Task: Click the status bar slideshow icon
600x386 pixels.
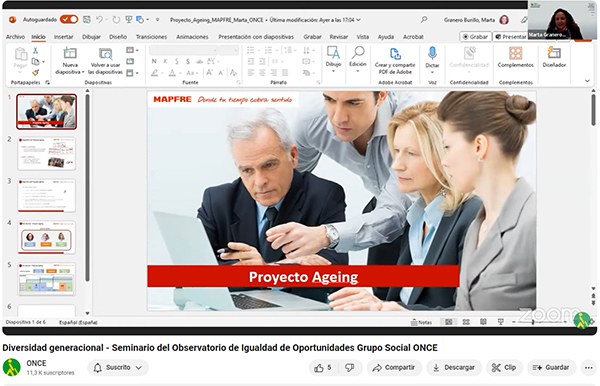Action: (x=501, y=322)
